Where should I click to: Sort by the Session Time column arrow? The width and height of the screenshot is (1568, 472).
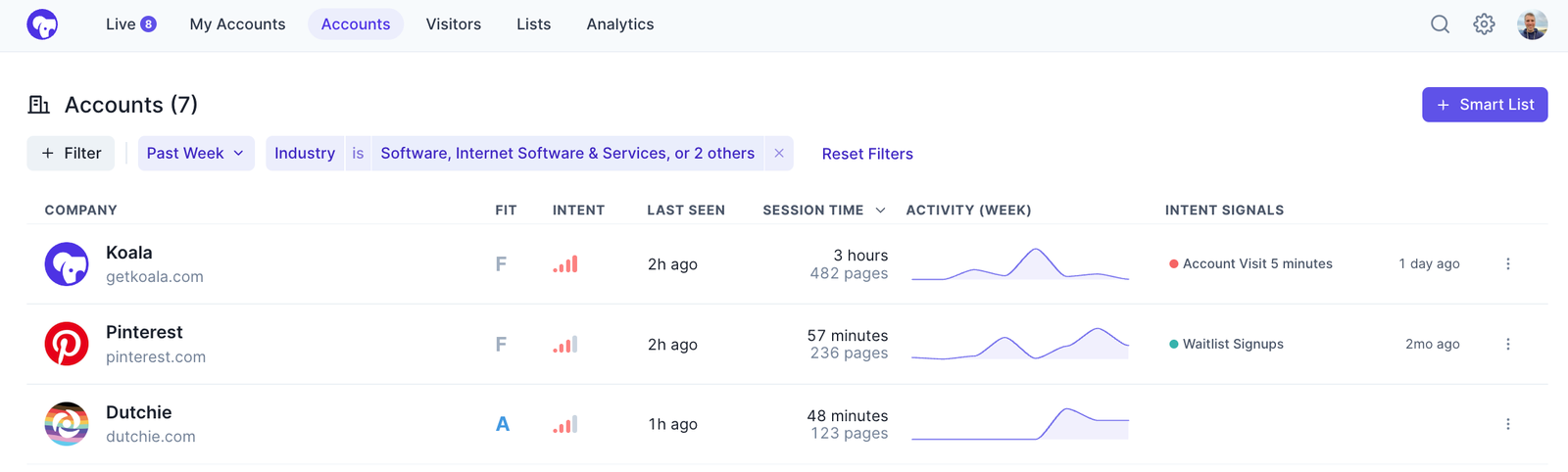880,211
